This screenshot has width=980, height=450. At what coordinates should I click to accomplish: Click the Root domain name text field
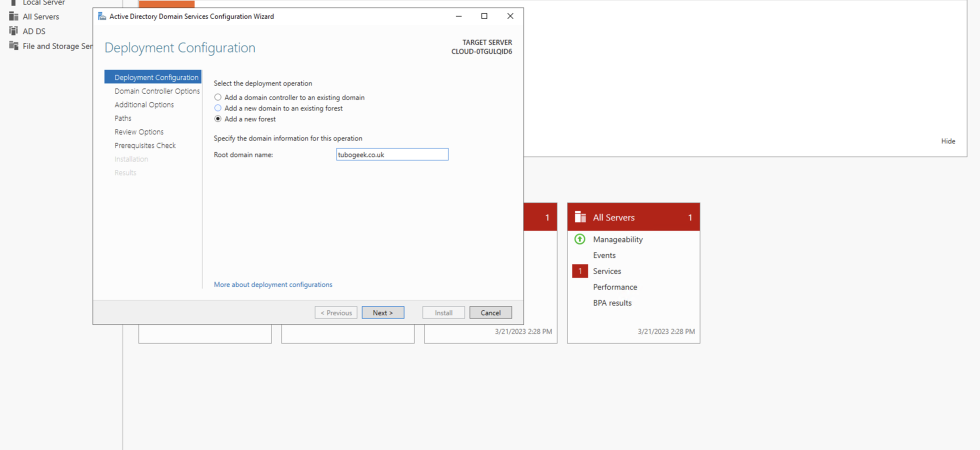point(392,154)
